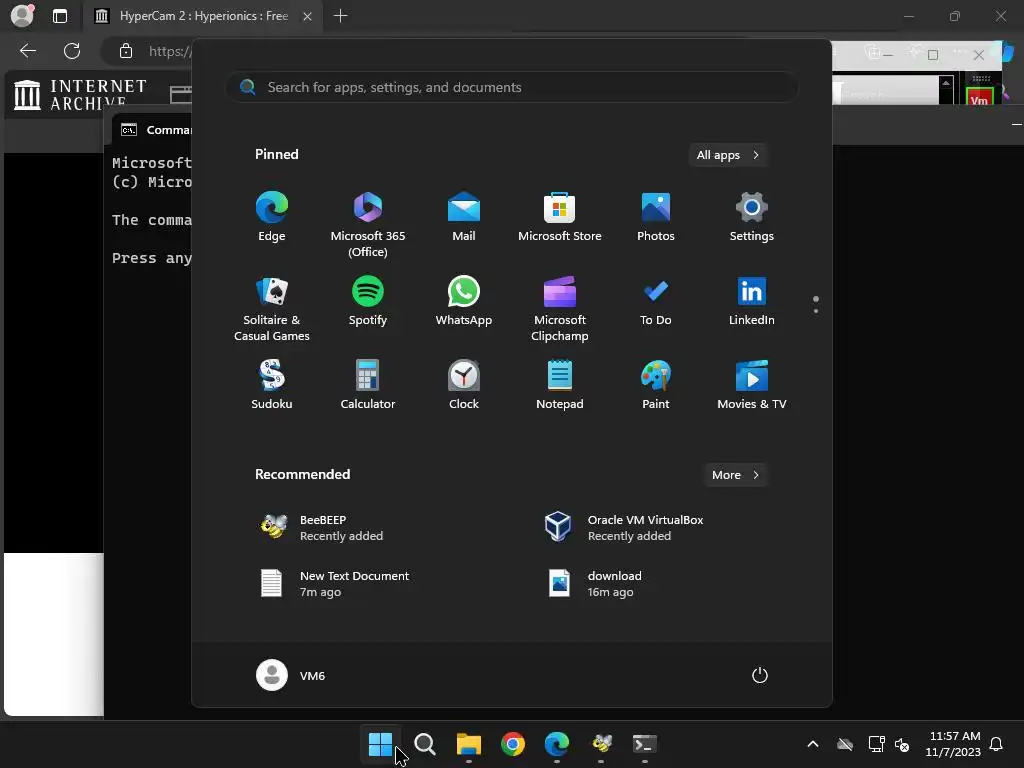This screenshot has height=768, width=1024.
Task: Open LinkedIn pinned app
Action: pos(752,301)
